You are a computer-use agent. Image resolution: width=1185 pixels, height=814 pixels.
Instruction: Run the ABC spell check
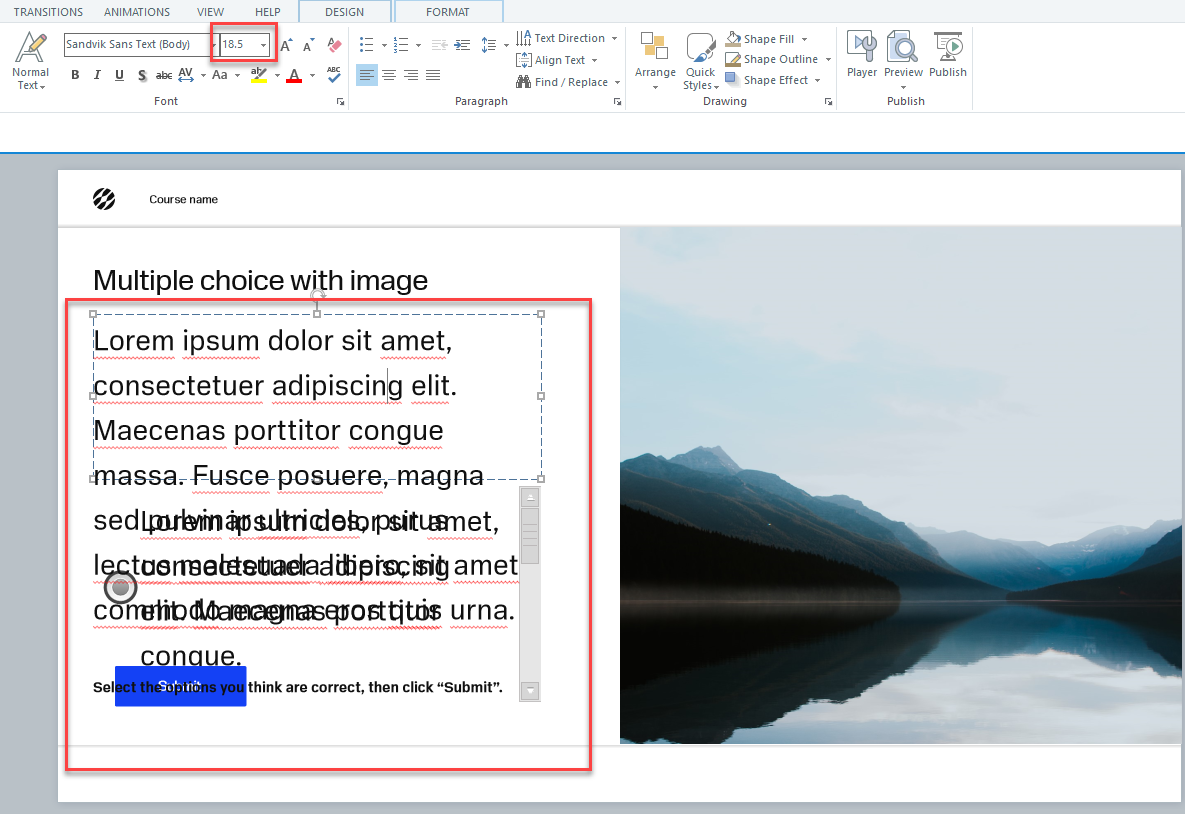click(x=334, y=74)
